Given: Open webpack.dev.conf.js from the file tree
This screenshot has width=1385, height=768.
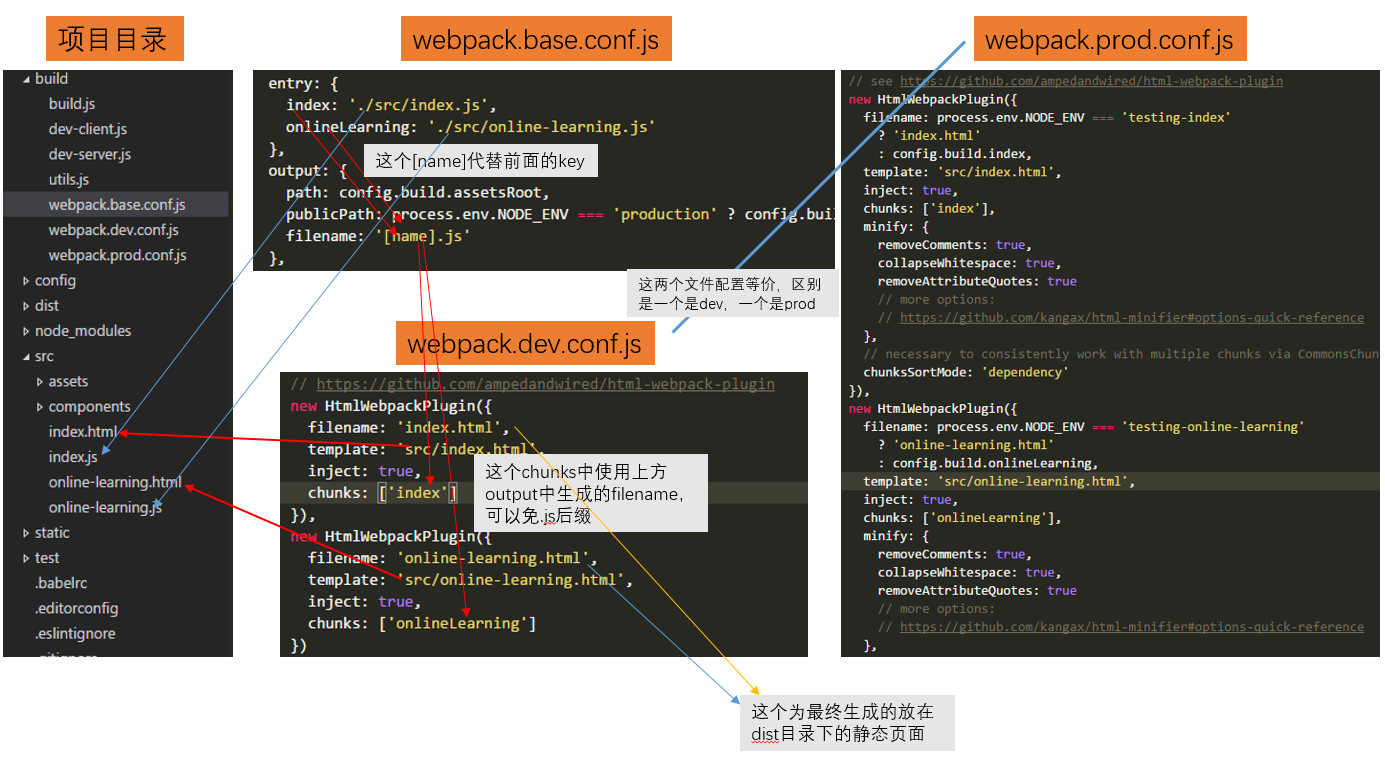Looking at the screenshot, I should coord(113,230).
